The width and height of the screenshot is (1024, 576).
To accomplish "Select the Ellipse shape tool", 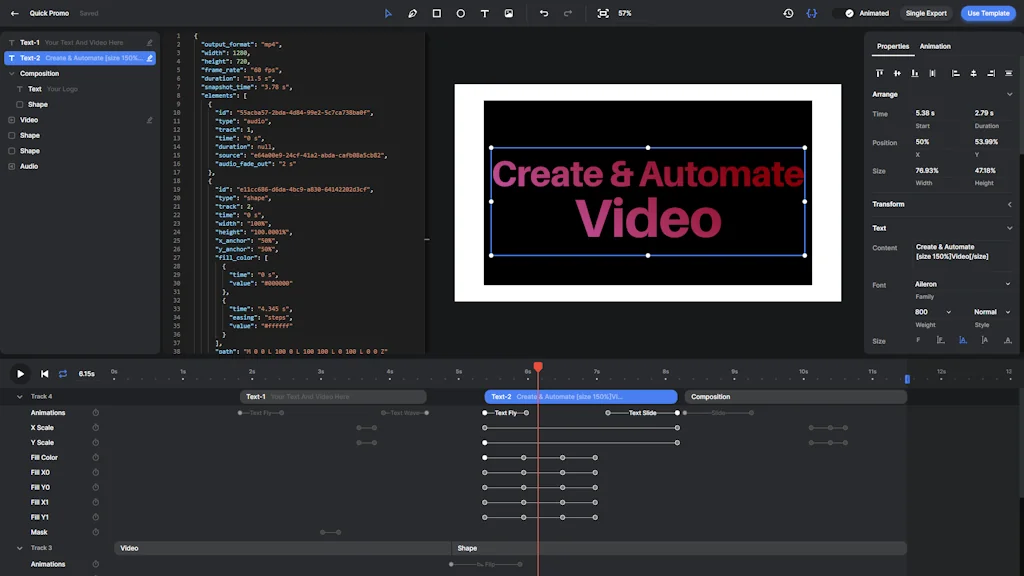I will [x=461, y=13].
